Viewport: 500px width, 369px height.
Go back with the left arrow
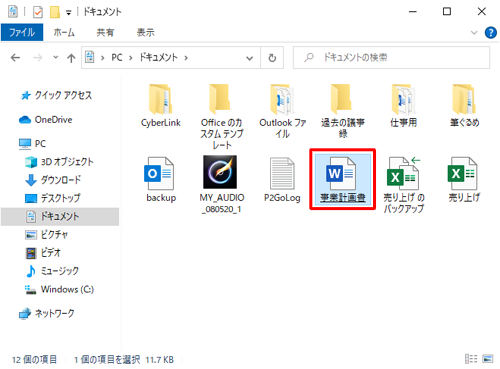coord(15,58)
